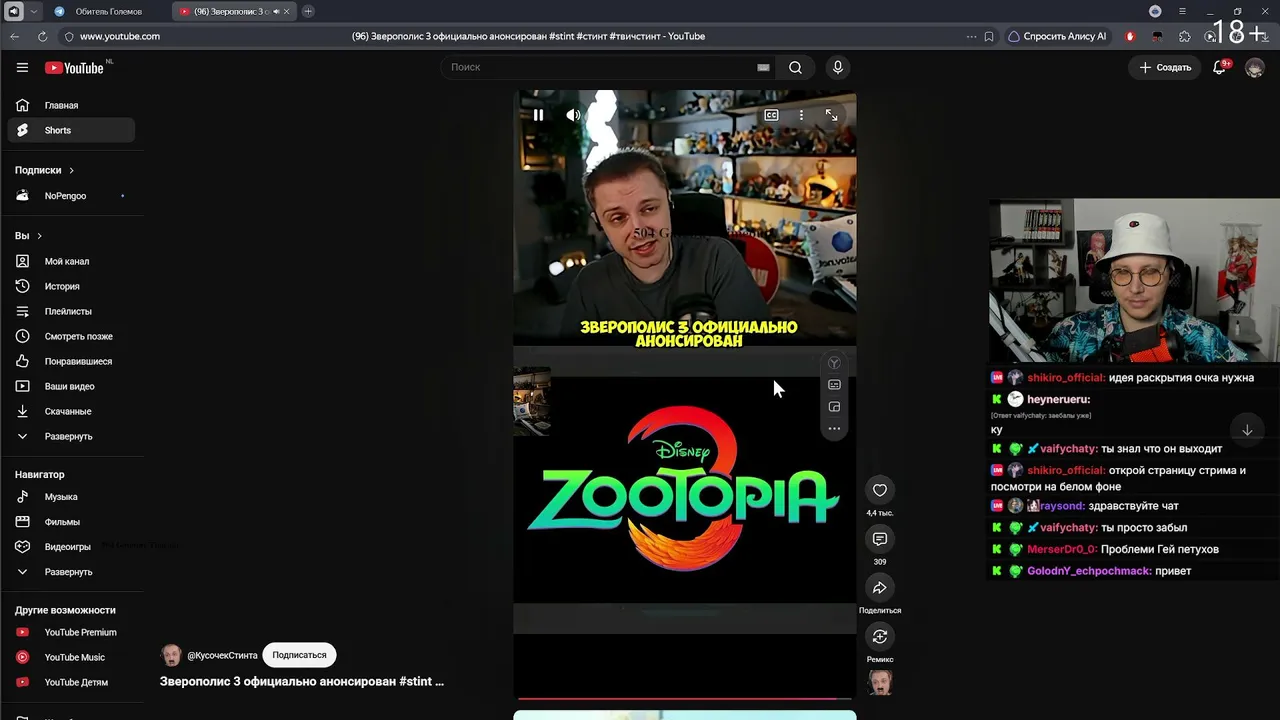Go to Главная in the sidebar
The height and width of the screenshot is (720, 1280).
70,105
